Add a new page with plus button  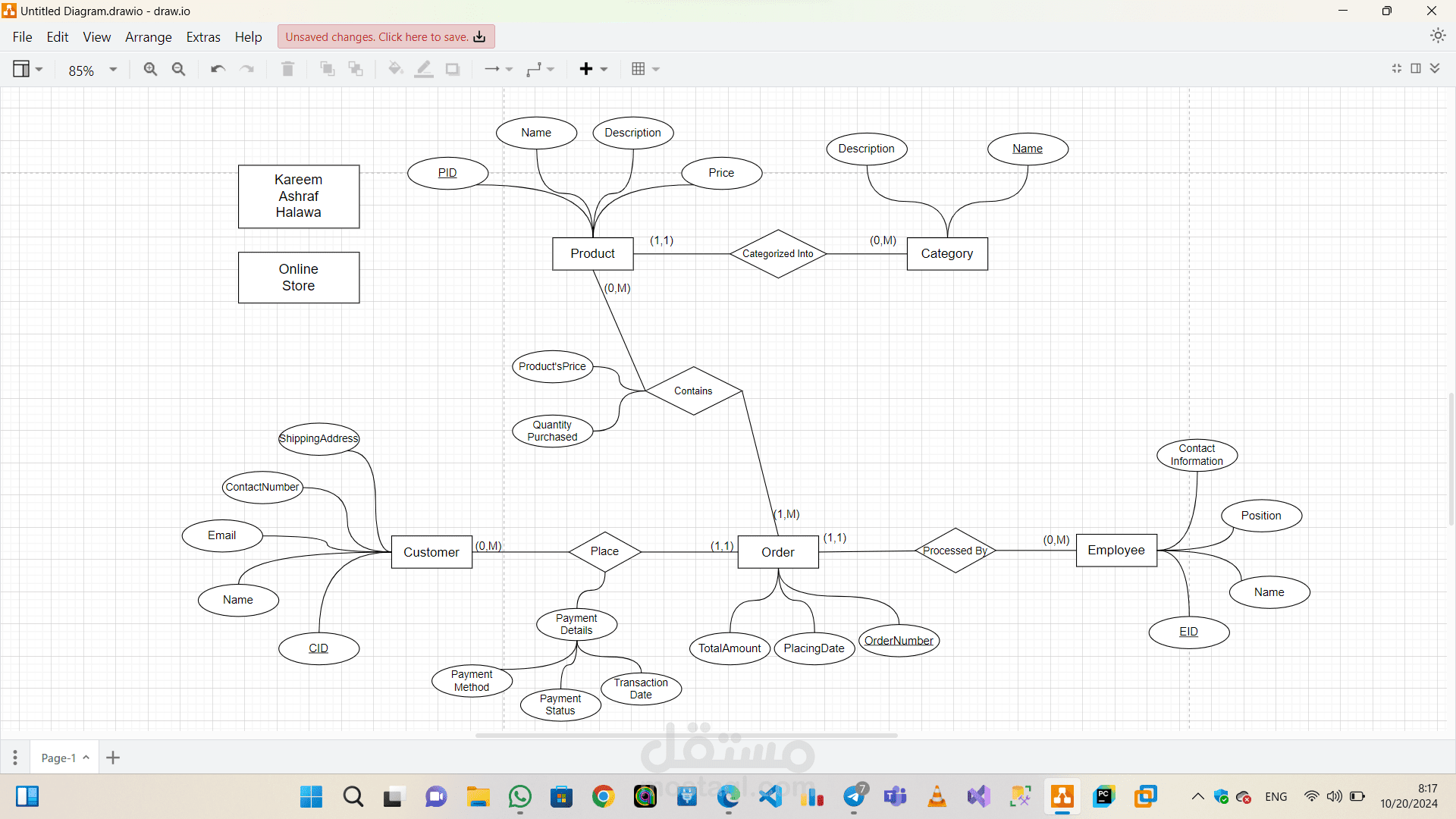(x=113, y=758)
